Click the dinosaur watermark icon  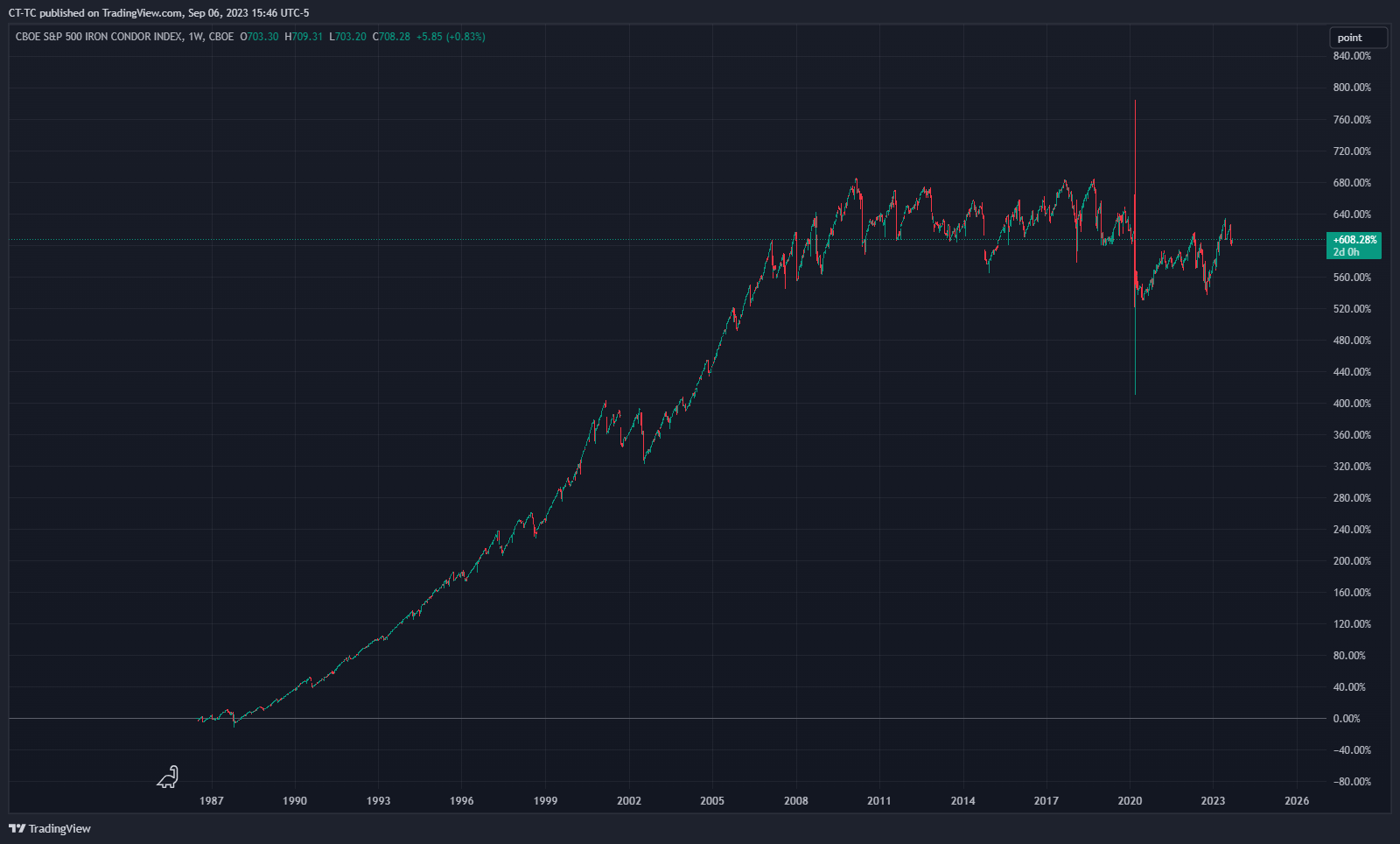click(x=168, y=777)
